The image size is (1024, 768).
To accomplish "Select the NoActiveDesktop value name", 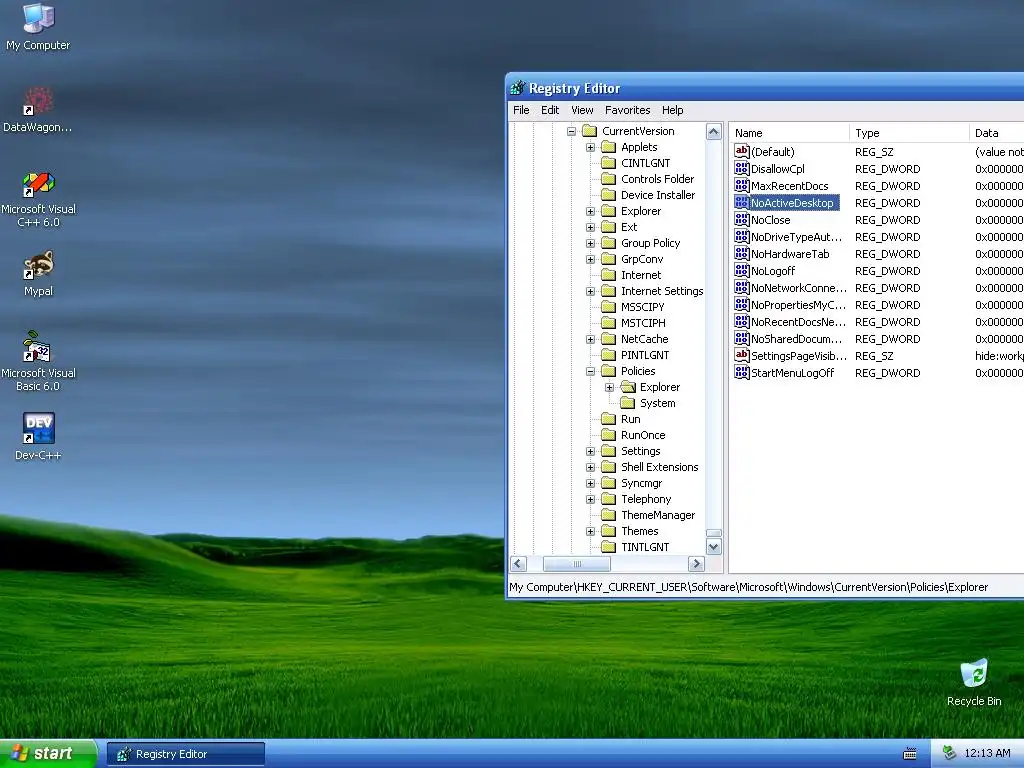I will click(792, 203).
